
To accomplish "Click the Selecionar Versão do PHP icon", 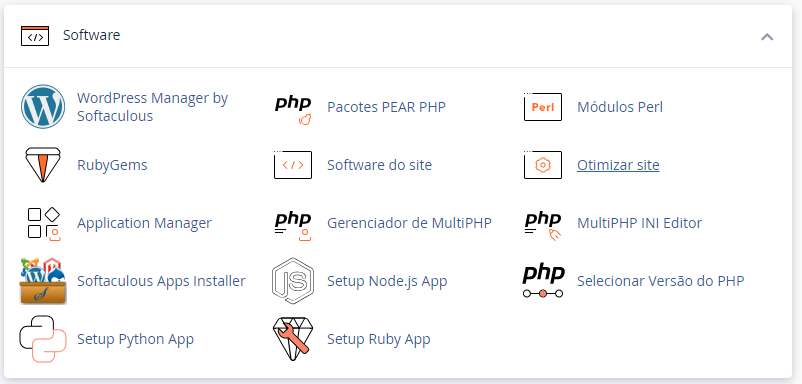I will [x=543, y=281].
